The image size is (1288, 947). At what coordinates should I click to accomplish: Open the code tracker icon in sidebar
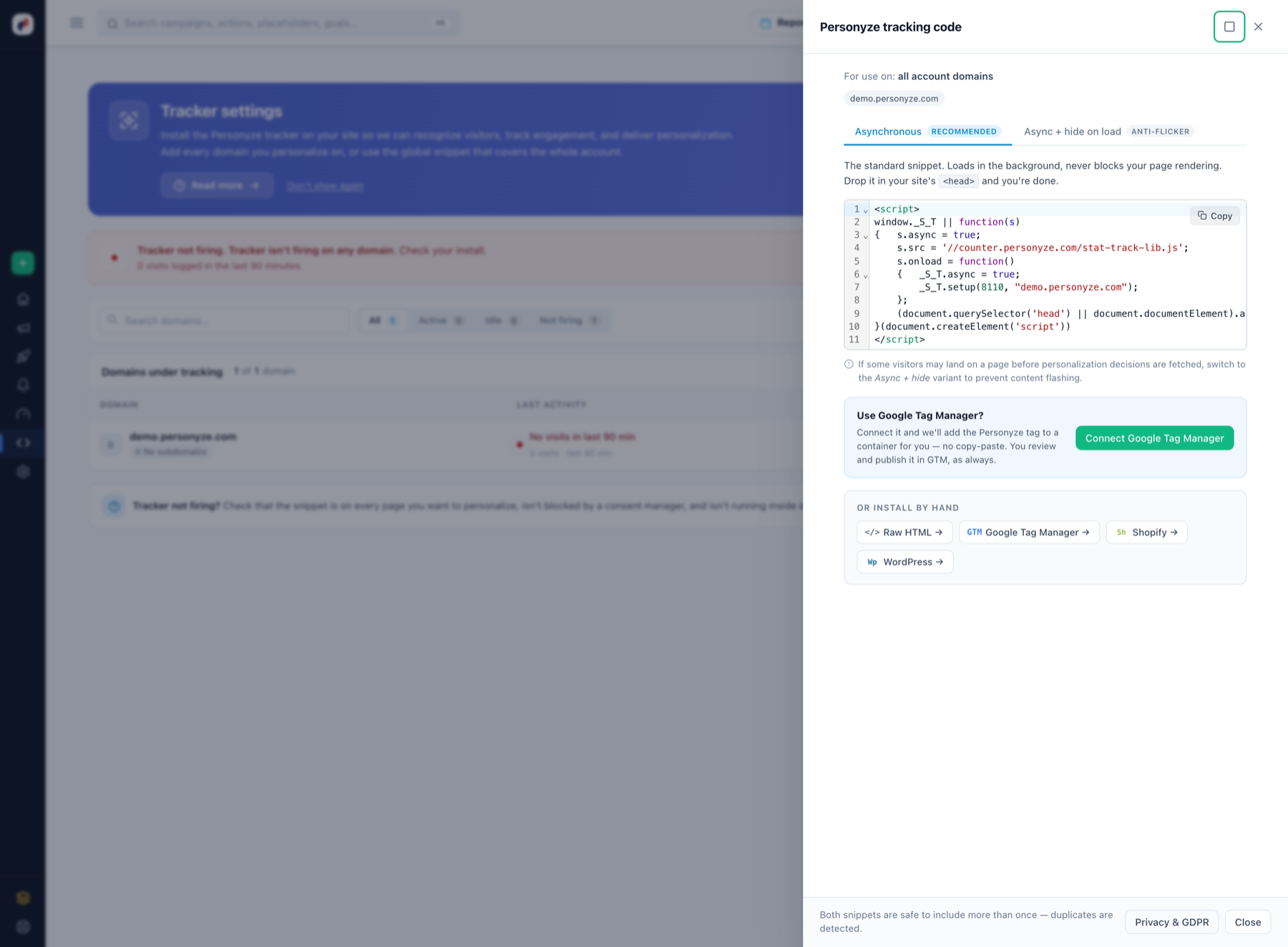tap(23, 443)
